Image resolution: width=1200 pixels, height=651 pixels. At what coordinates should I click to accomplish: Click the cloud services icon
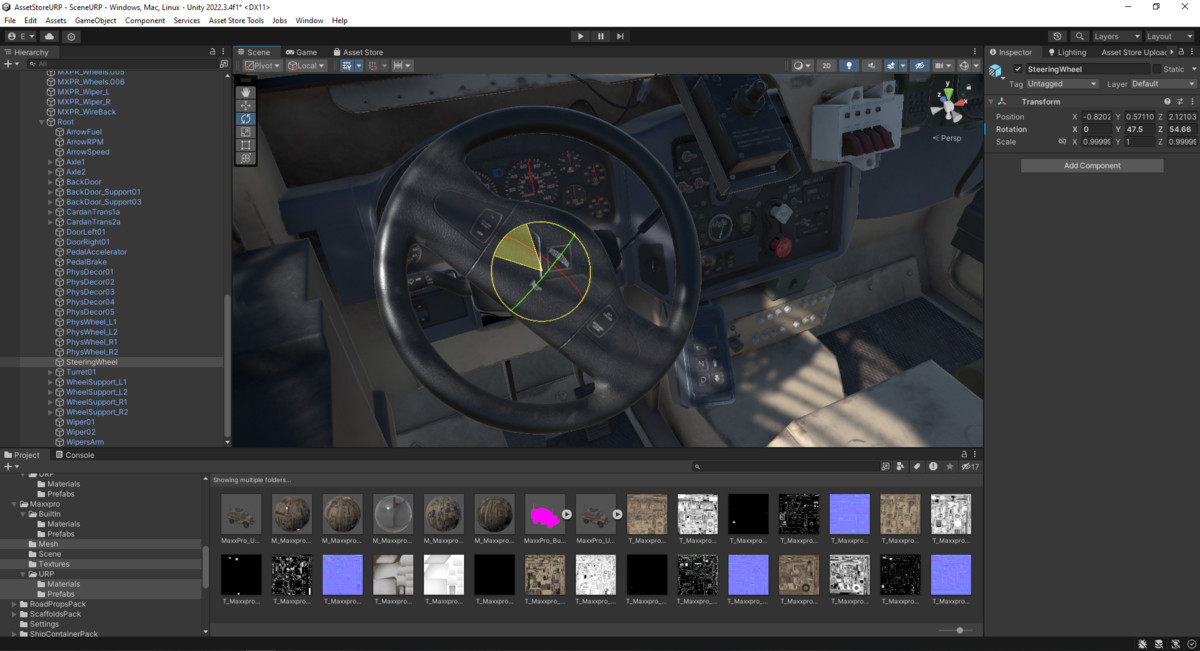(x=49, y=36)
